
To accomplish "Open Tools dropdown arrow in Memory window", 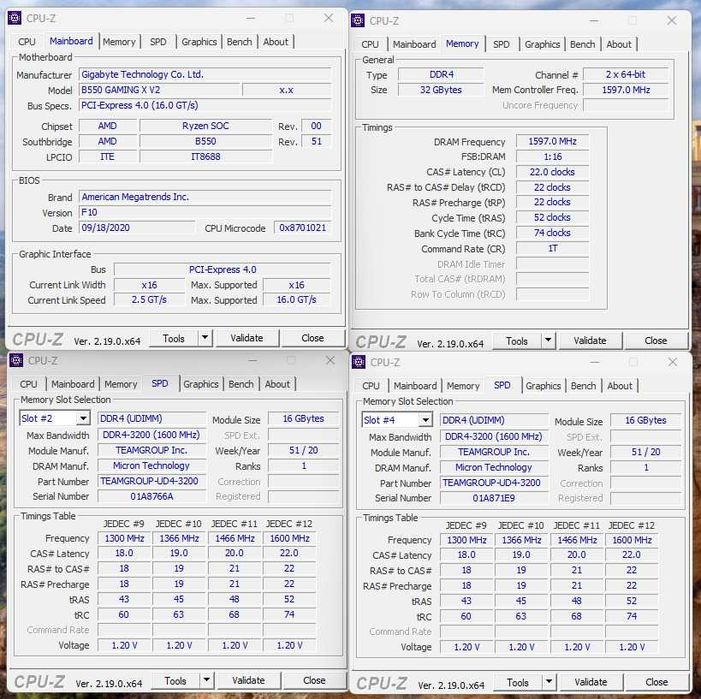I will click(548, 340).
